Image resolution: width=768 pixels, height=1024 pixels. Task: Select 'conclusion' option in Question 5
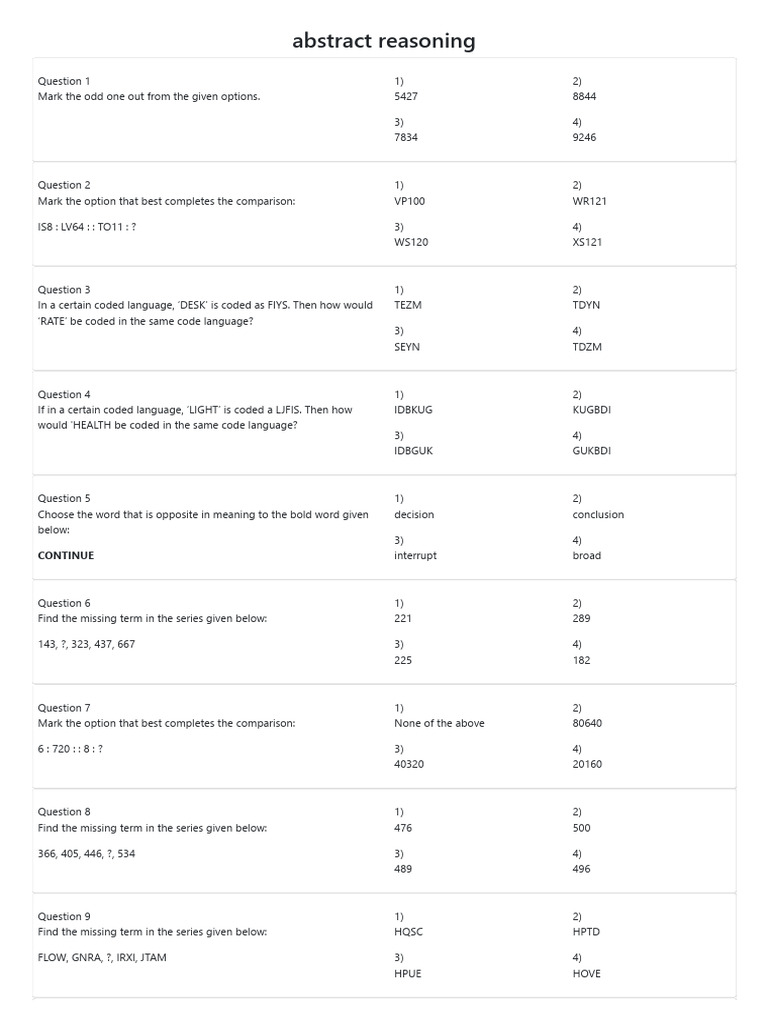(598, 515)
